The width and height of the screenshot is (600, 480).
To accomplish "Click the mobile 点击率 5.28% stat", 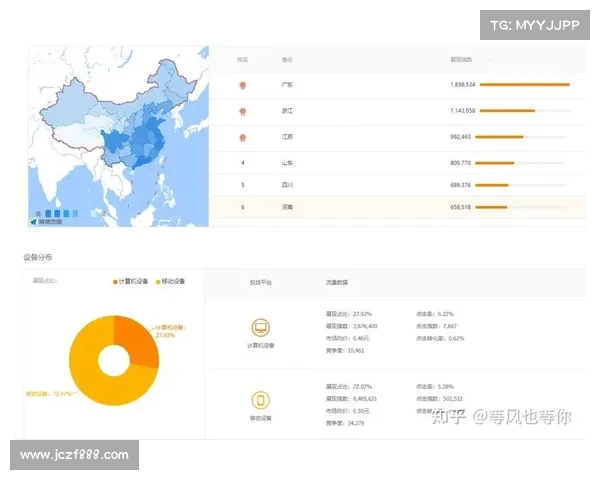I will click(x=435, y=387).
